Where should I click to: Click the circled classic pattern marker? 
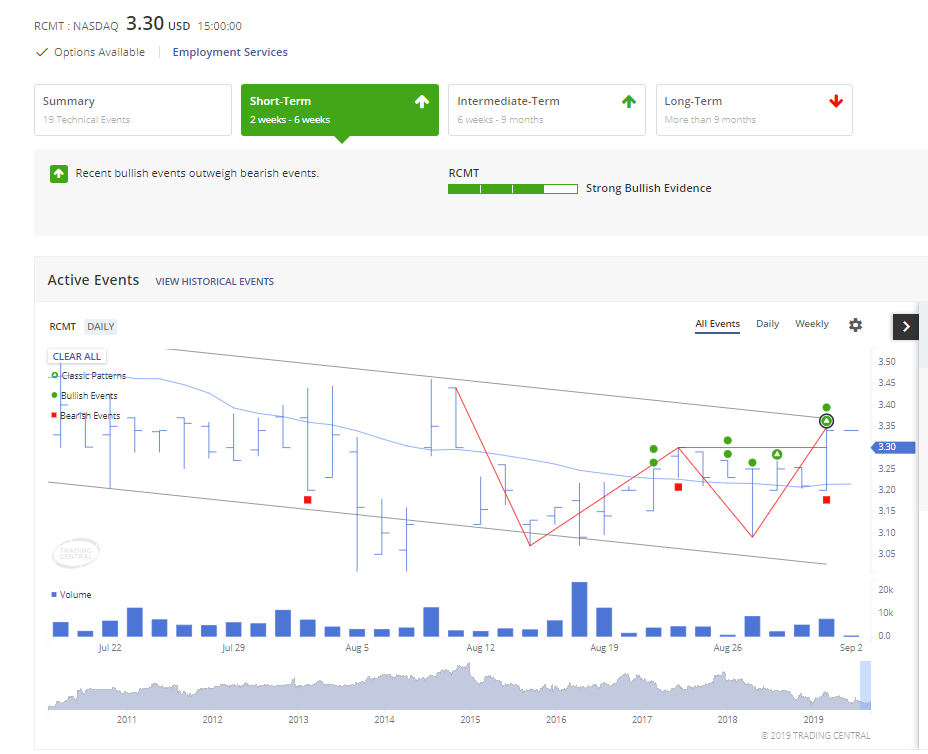(x=827, y=421)
